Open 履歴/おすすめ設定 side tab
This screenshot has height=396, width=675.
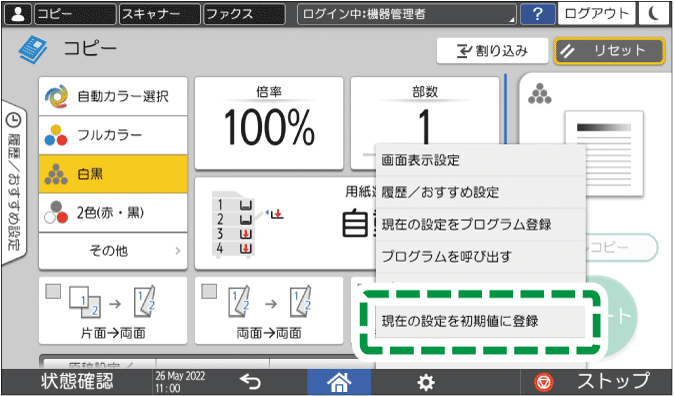coord(14,184)
